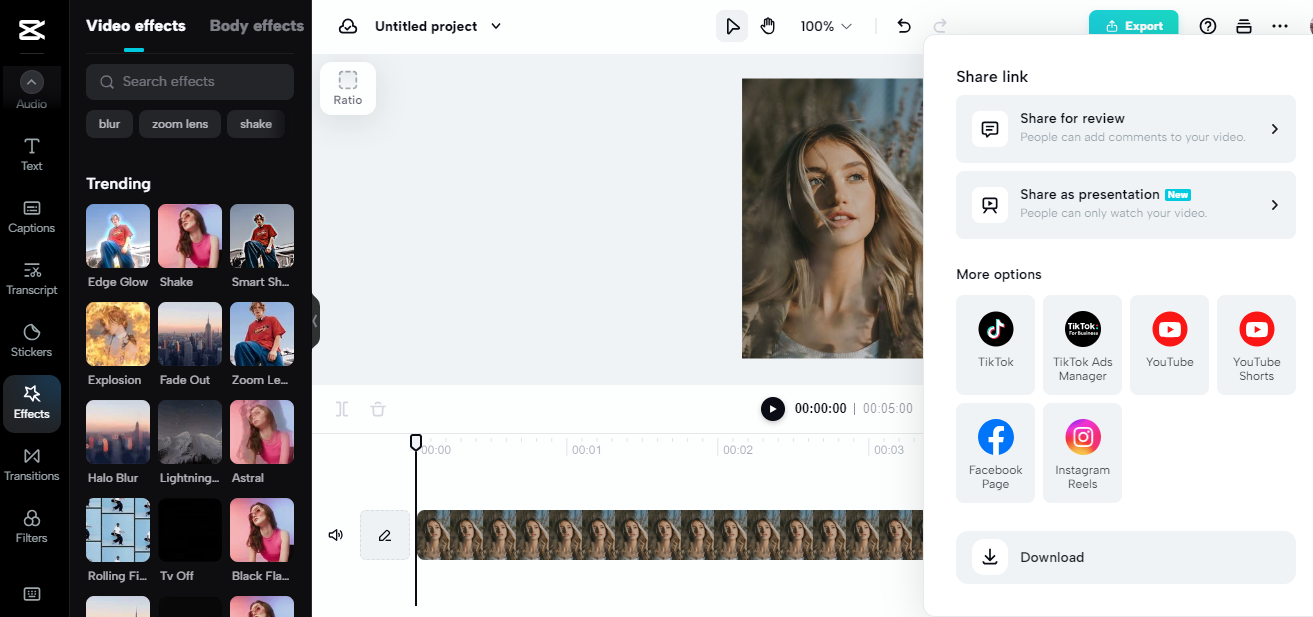Viewport: 1313px width, 617px height.
Task: Open the layout panel icon
Action: [x=1244, y=26]
